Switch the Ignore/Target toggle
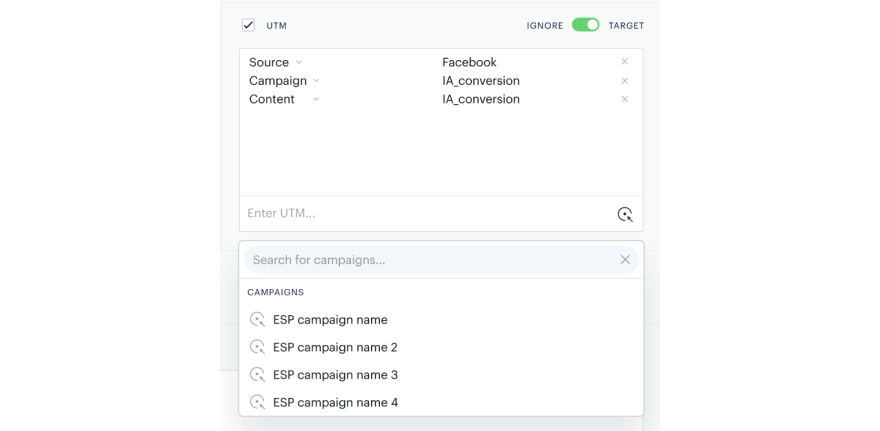 click(x=585, y=25)
